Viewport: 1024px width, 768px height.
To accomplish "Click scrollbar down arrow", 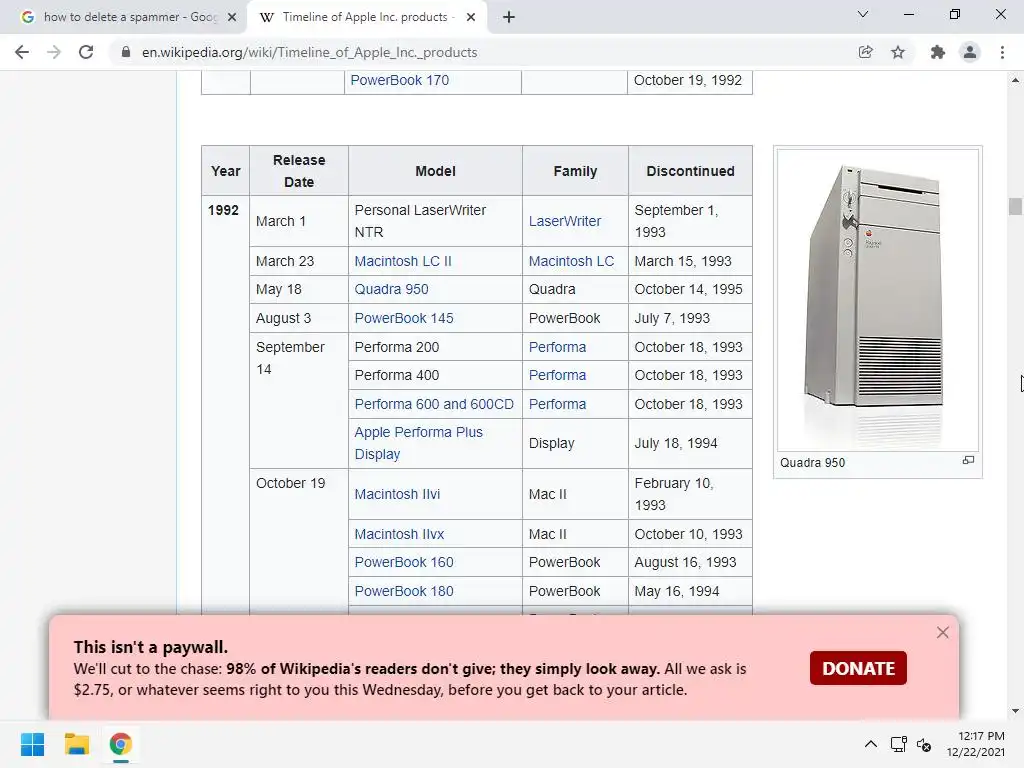I will [x=1015, y=711].
